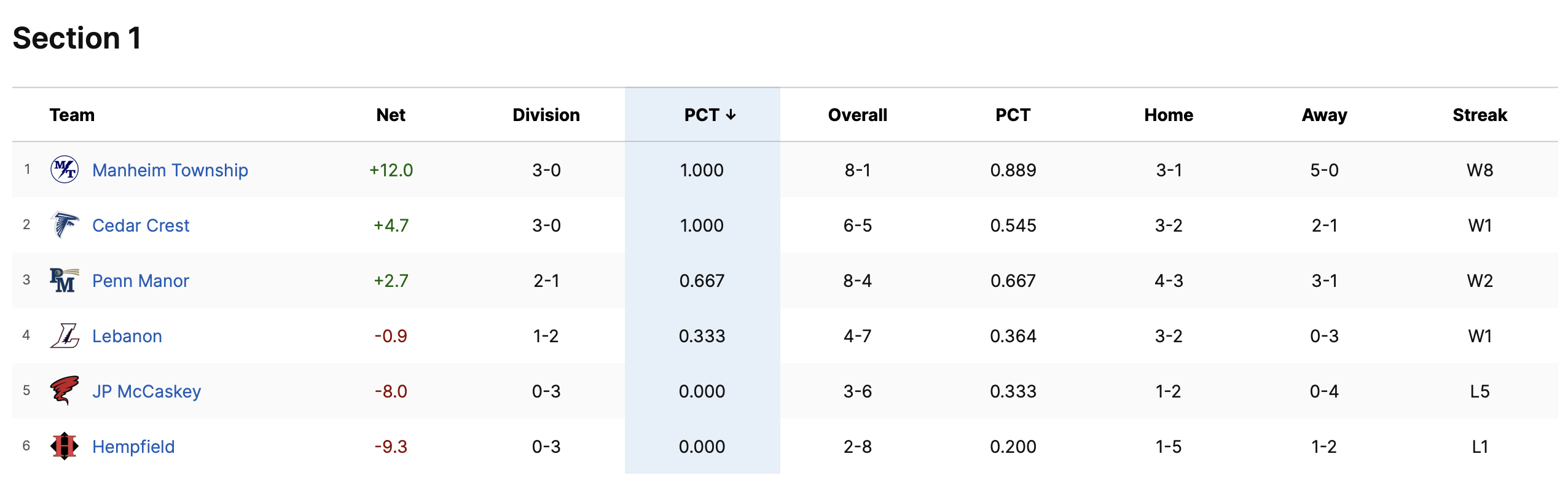Sort standings by Net column

coord(391,115)
